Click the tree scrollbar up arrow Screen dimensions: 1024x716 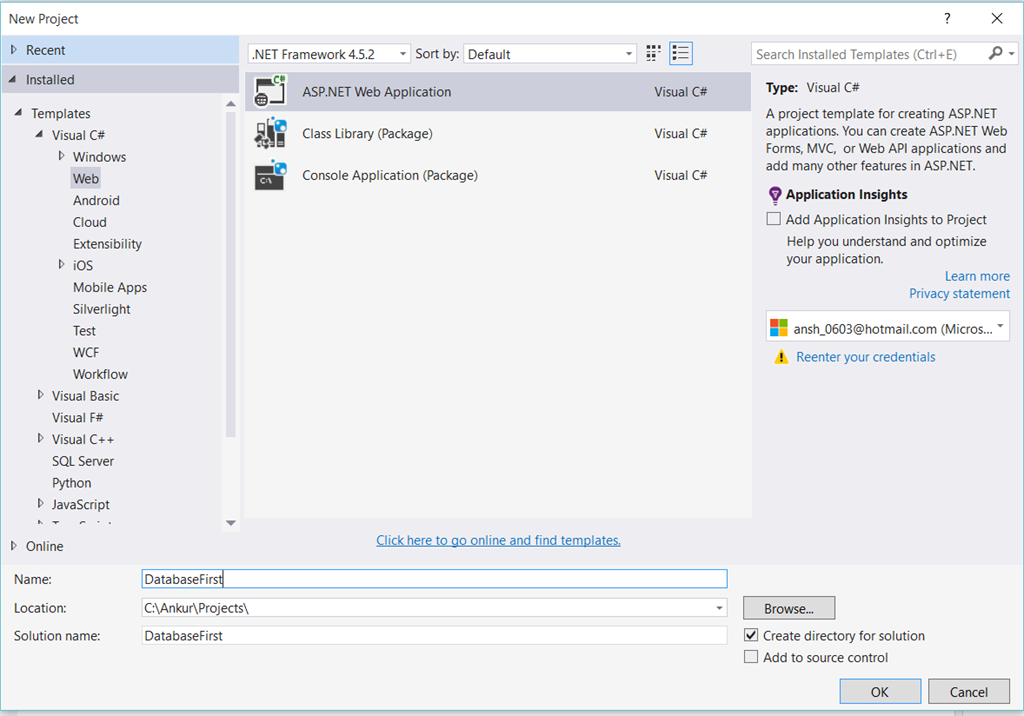231,103
